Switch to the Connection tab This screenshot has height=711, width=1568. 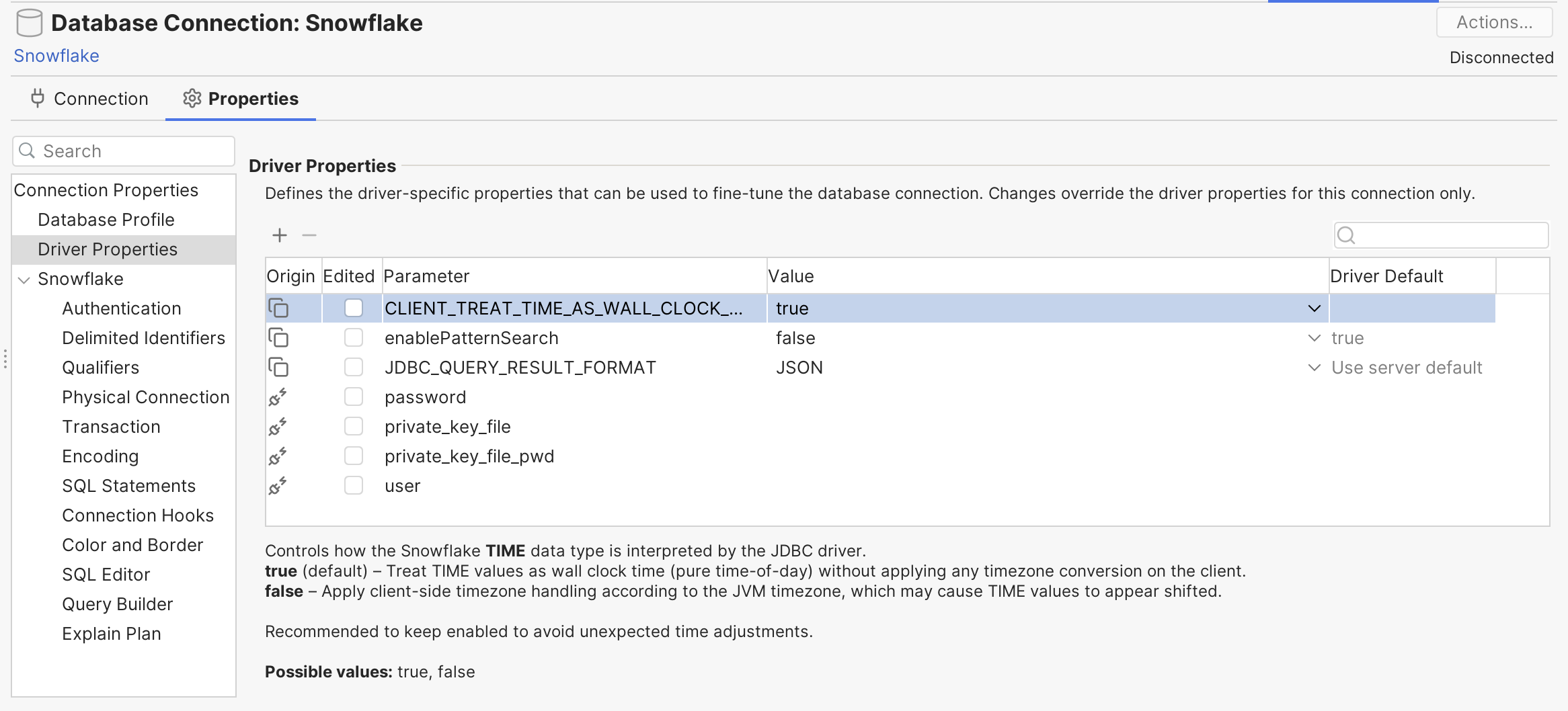tap(89, 99)
